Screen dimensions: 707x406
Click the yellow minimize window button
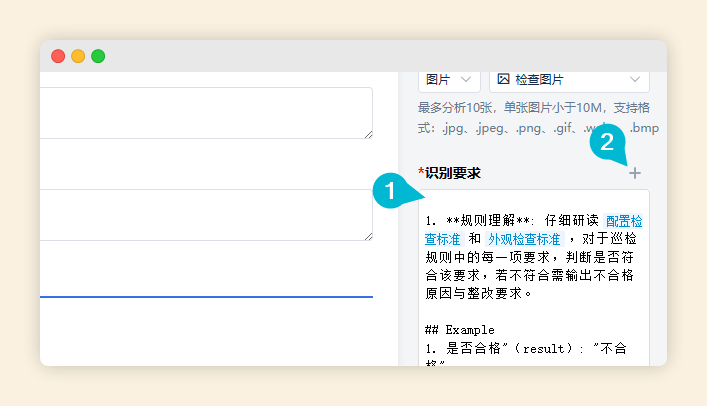point(78,56)
